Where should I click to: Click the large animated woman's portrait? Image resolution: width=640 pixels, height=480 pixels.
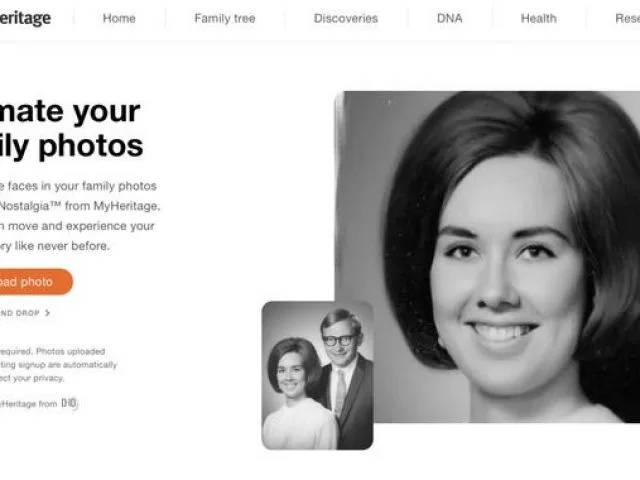pos(487,257)
